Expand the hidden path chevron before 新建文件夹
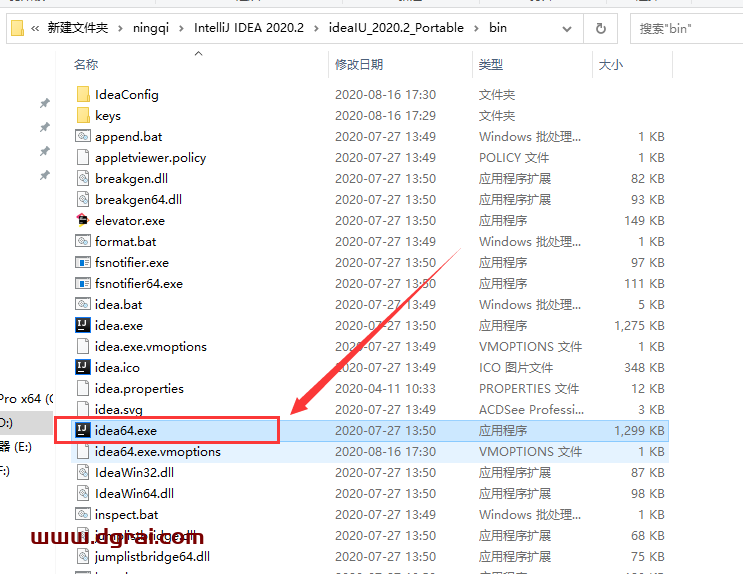The height and width of the screenshot is (574, 743). click(35, 28)
